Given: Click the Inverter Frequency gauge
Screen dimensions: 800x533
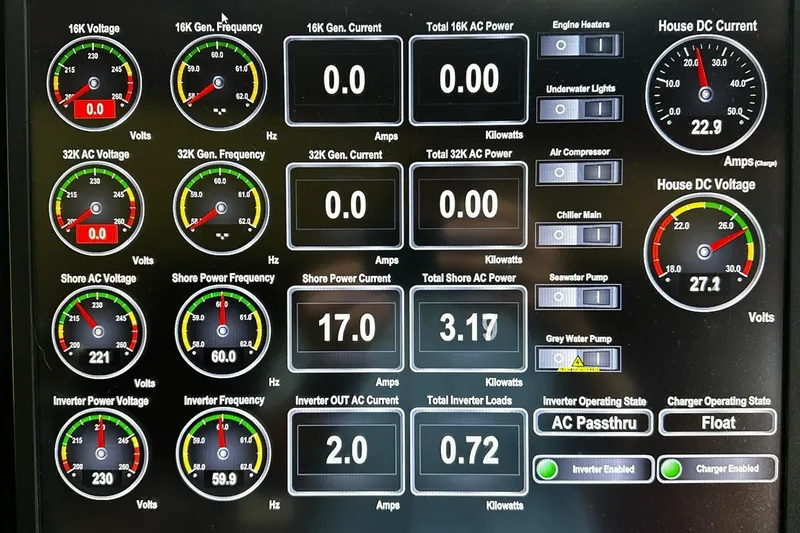Looking at the screenshot, I should tap(222, 455).
